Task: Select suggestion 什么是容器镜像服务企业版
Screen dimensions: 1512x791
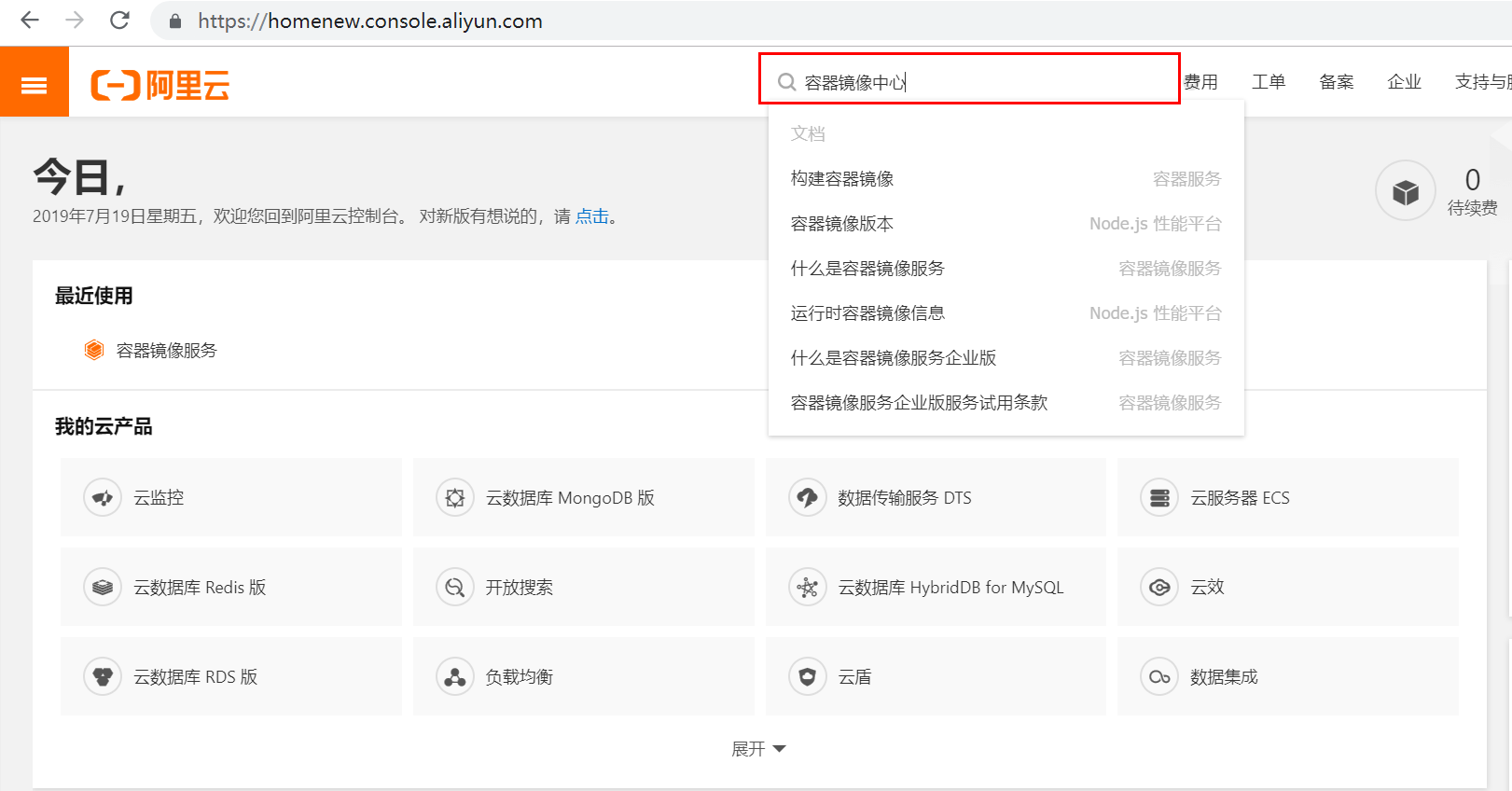Action: [1006, 357]
